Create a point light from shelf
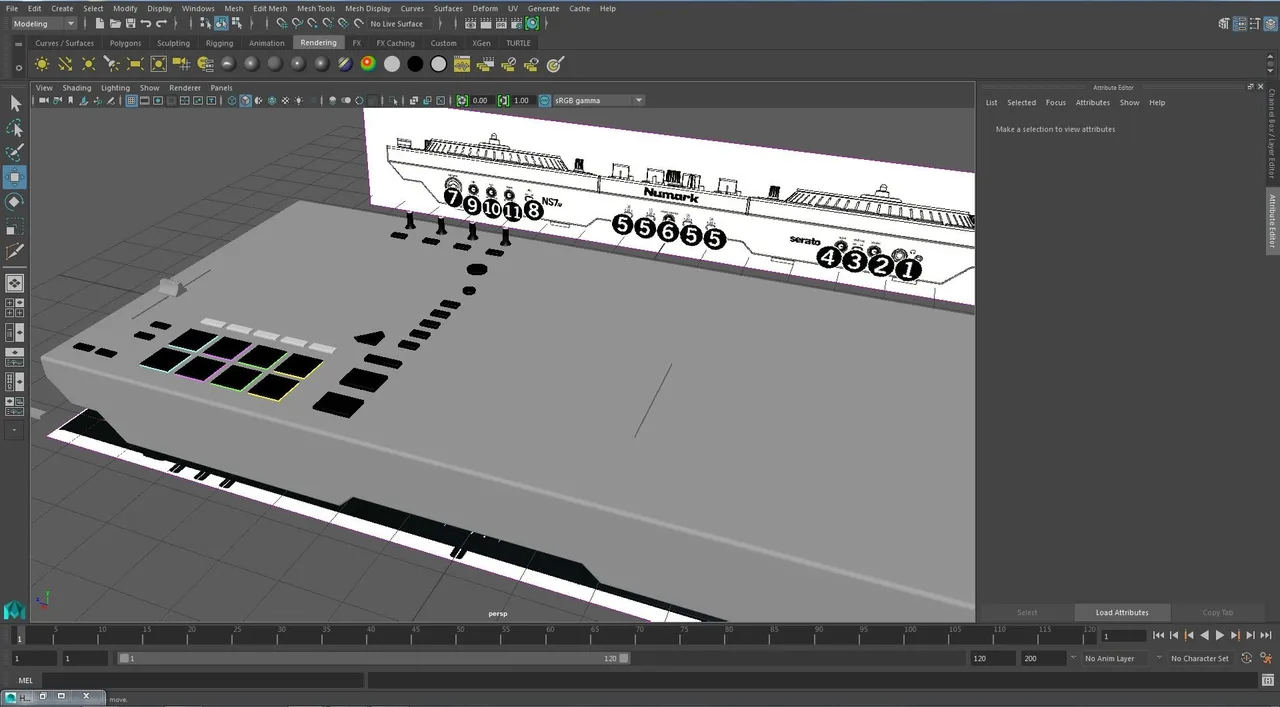Image resolution: width=1280 pixels, height=707 pixels. tap(89, 64)
